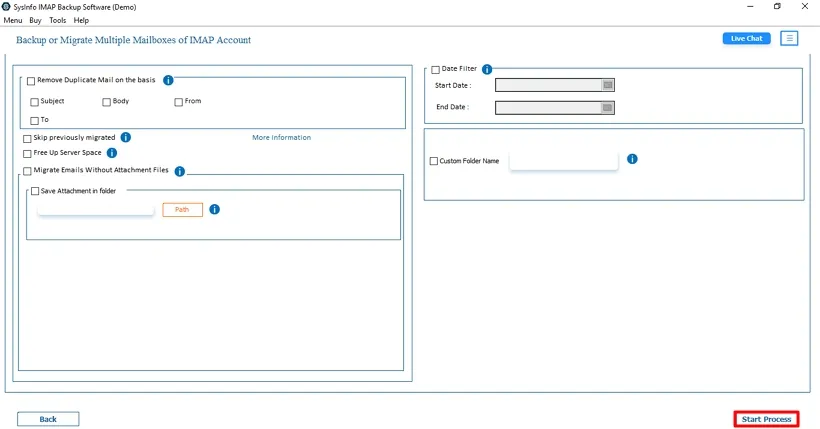Viewport: 820px width, 429px height.
Task: Click info icon beside Free Up Server Space
Action: (x=112, y=153)
